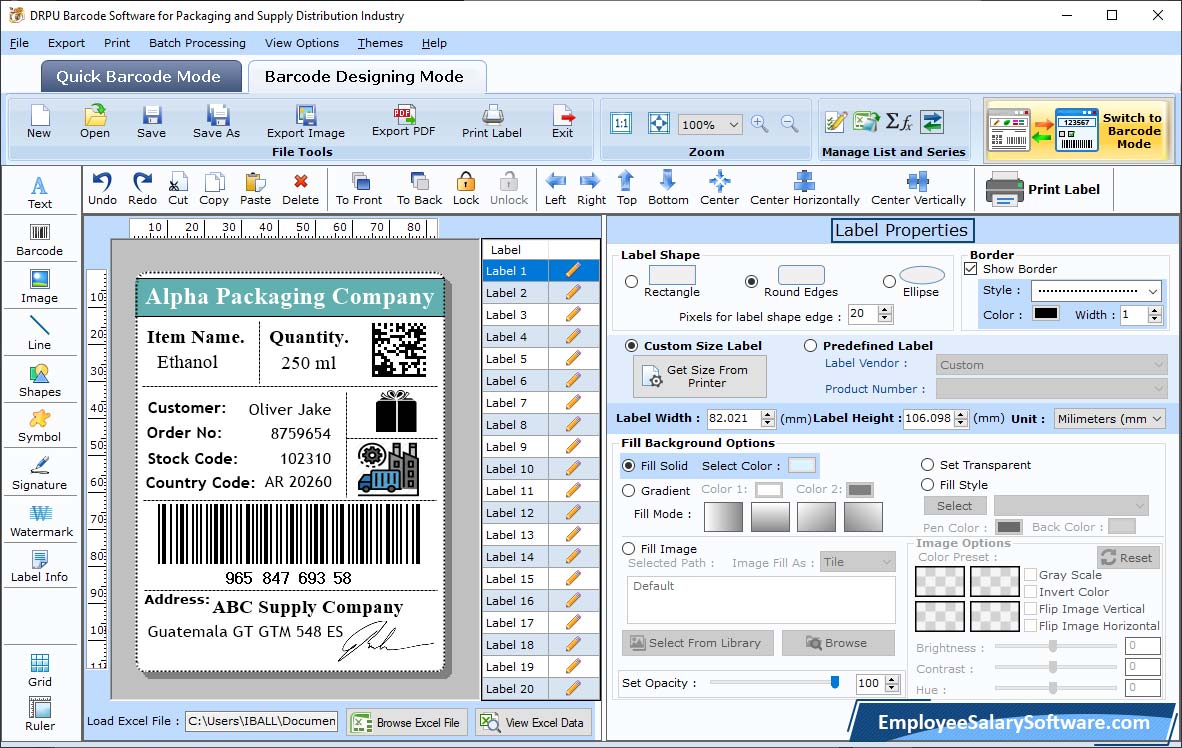The width and height of the screenshot is (1182, 748).
Task: Open the Shapes tool
Action: click(x=39, y=381)
